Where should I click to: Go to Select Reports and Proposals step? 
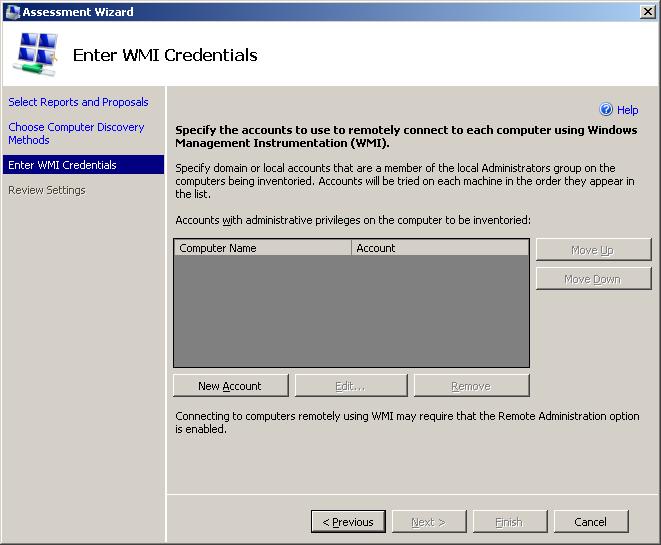(x=78, y=102)
